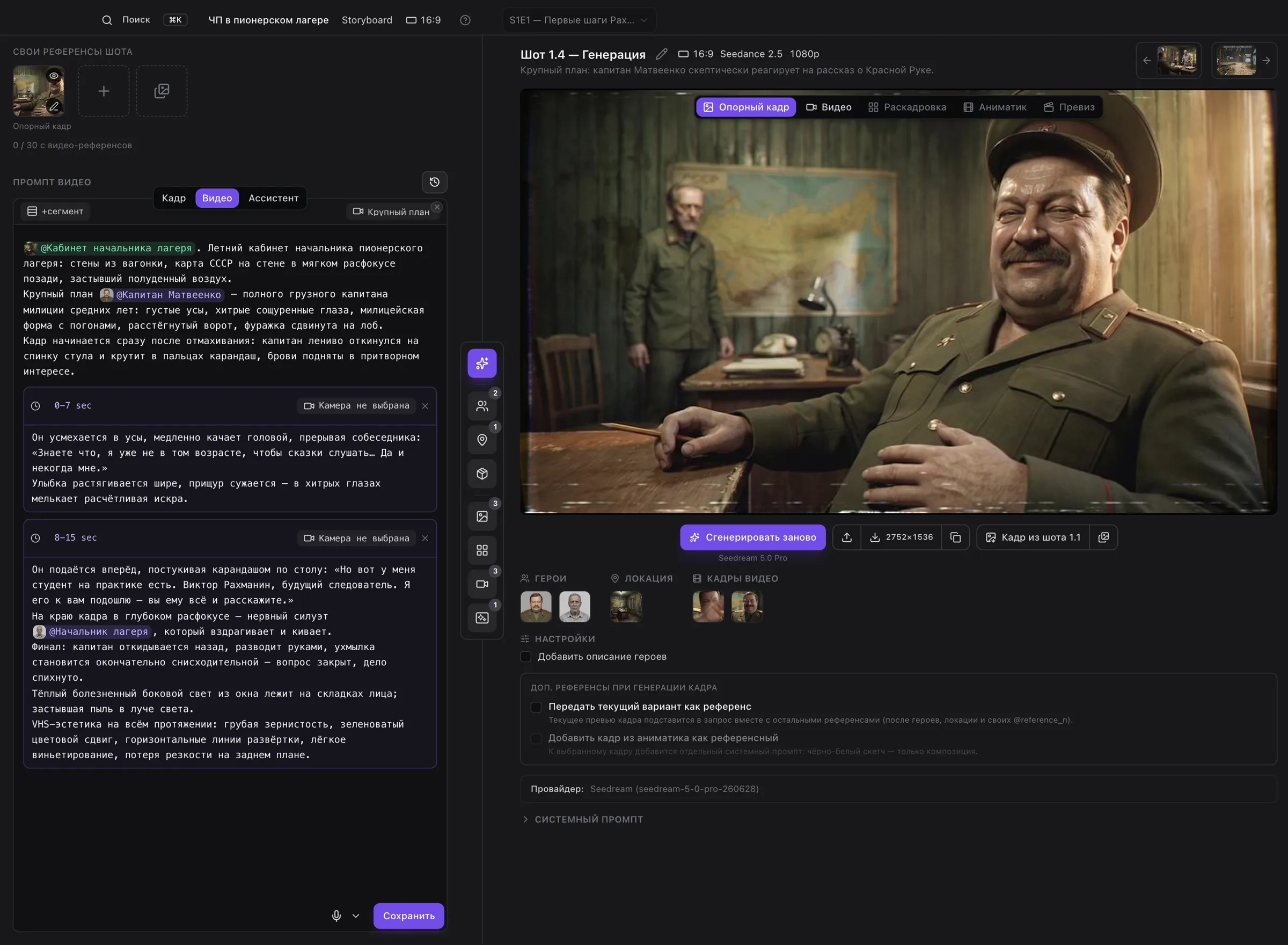
Task: Open the grid storyboard icon in vertical toolbar
Action: pyautogui.click(x=482, y=550)
